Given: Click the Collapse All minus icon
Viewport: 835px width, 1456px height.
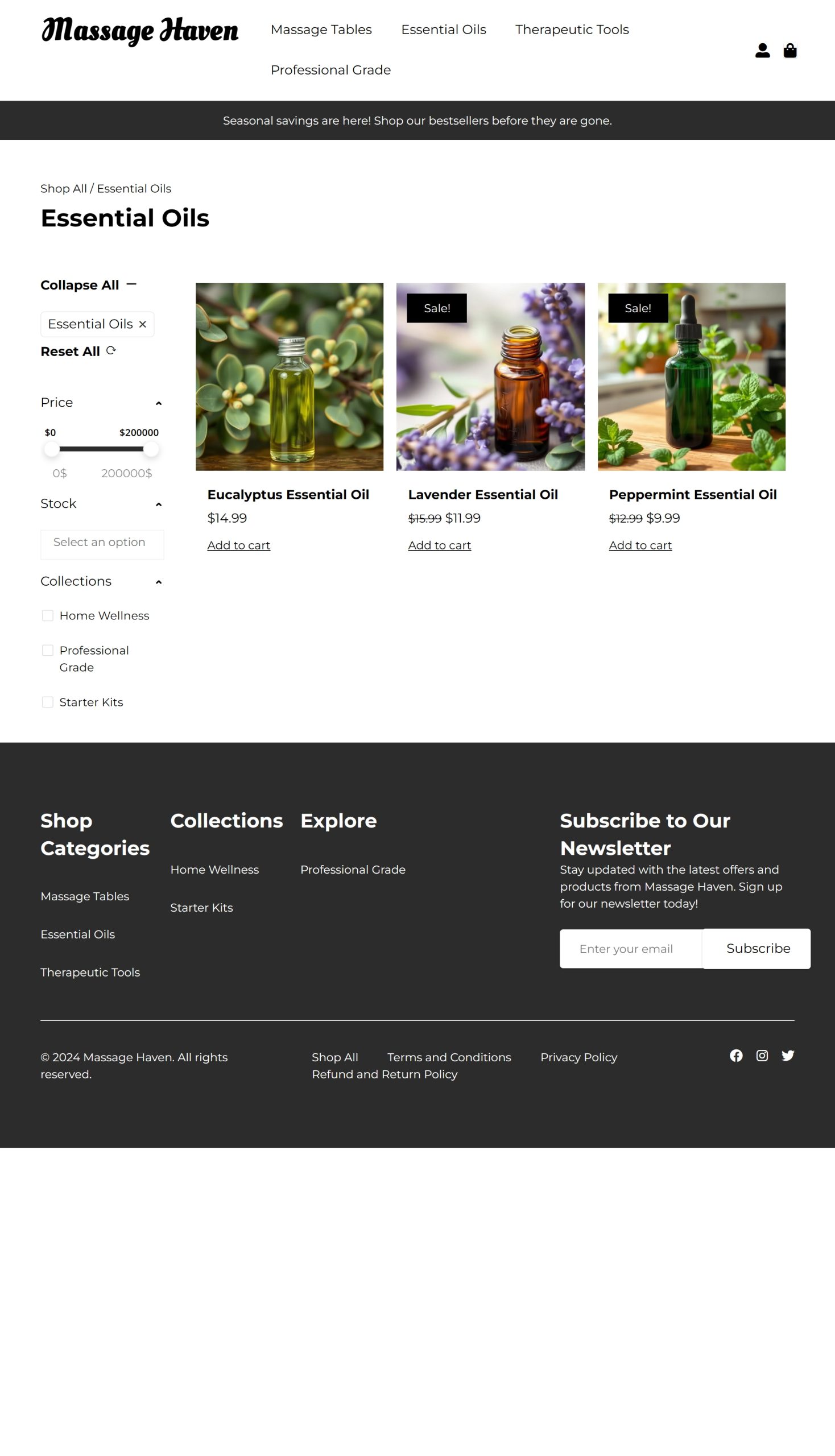Looking at the screenshot, I should 131,284.
